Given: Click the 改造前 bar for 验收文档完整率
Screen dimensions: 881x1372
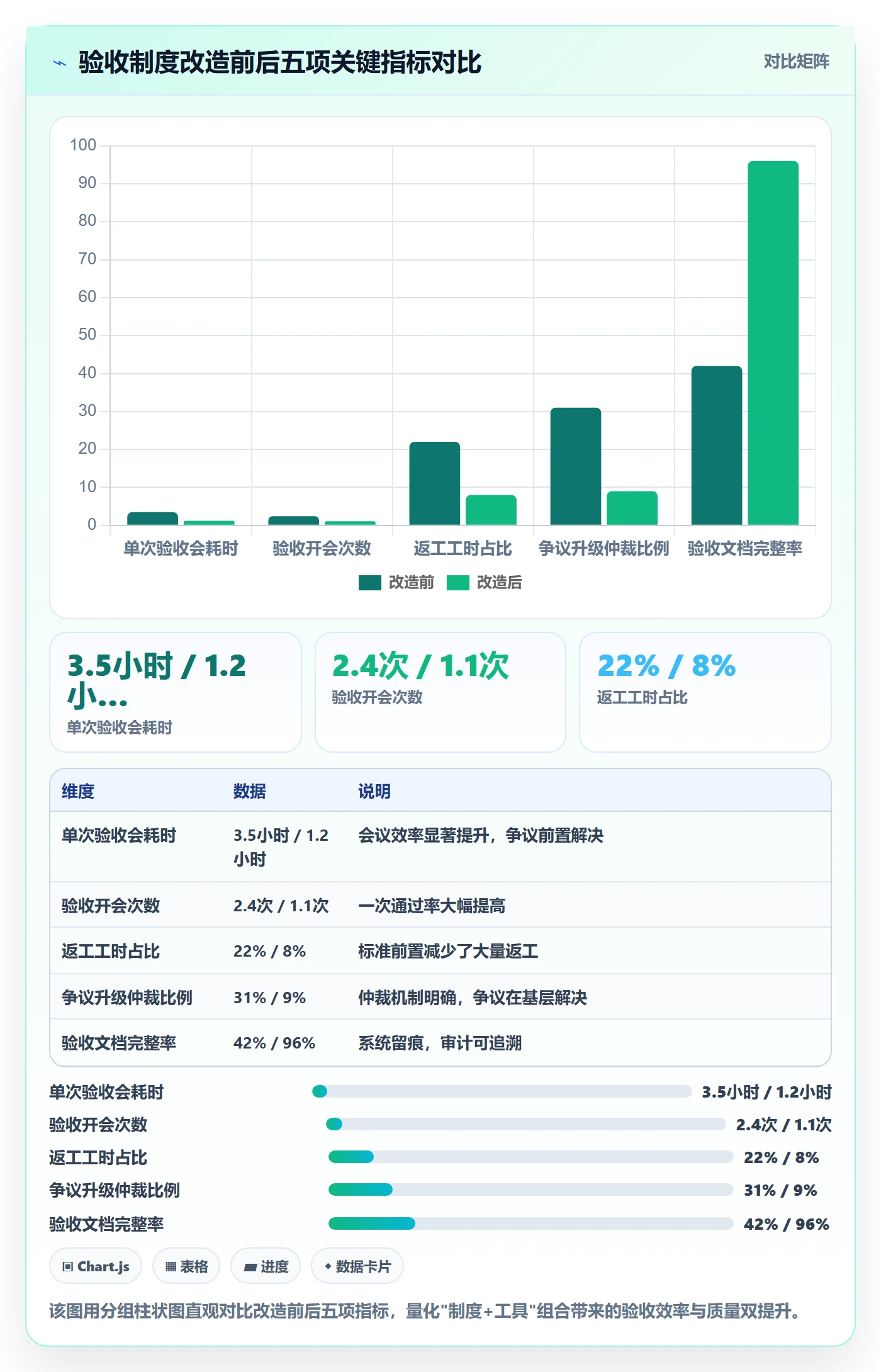Looking at the screenshot, I should [x=717, y=446].
